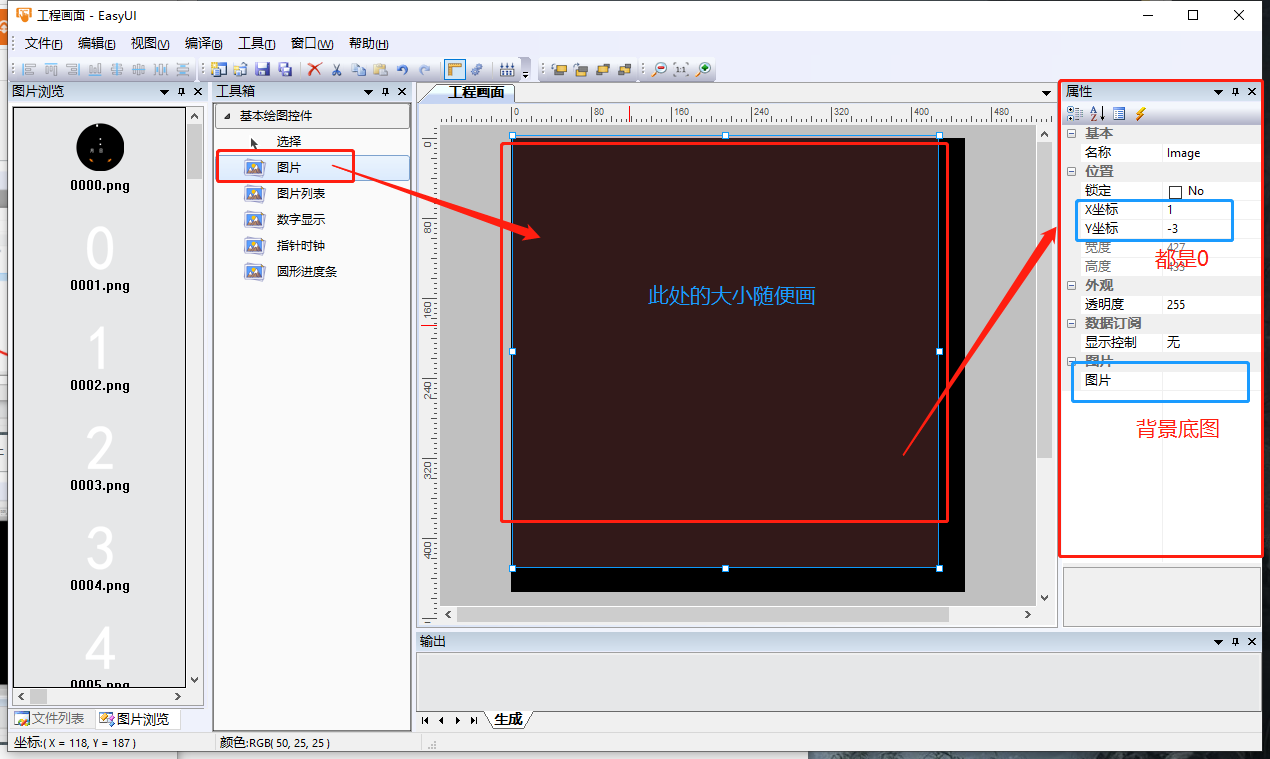This screenshot has width=1270, height=759.
Task: Sort properties alphabetically with A-Z icon
Action: [x=1097, y=114]
